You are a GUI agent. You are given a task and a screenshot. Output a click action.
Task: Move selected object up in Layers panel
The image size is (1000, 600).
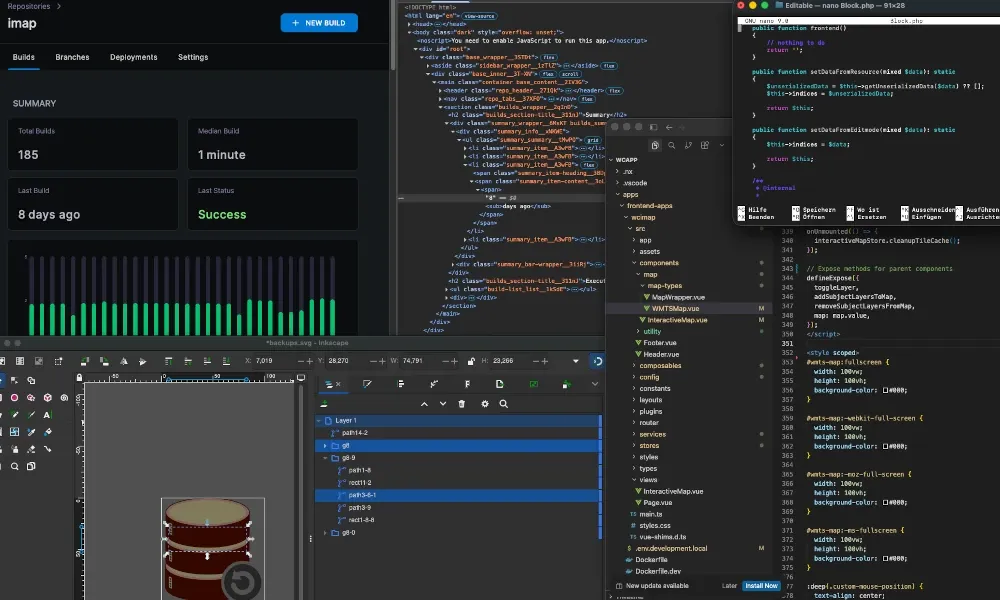(424, 404)
